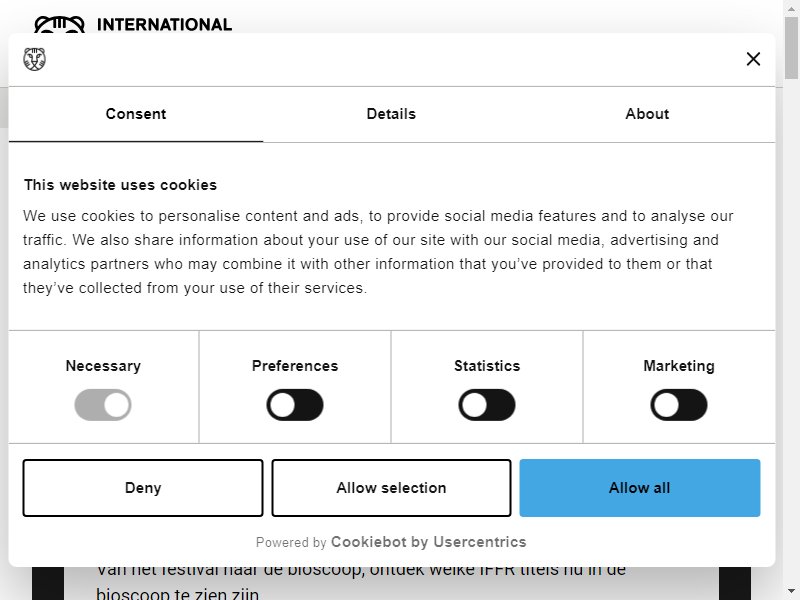The height and width of the screenshot is (600, 800).
Task: Click the Preferences label
Action: (295, 366)
